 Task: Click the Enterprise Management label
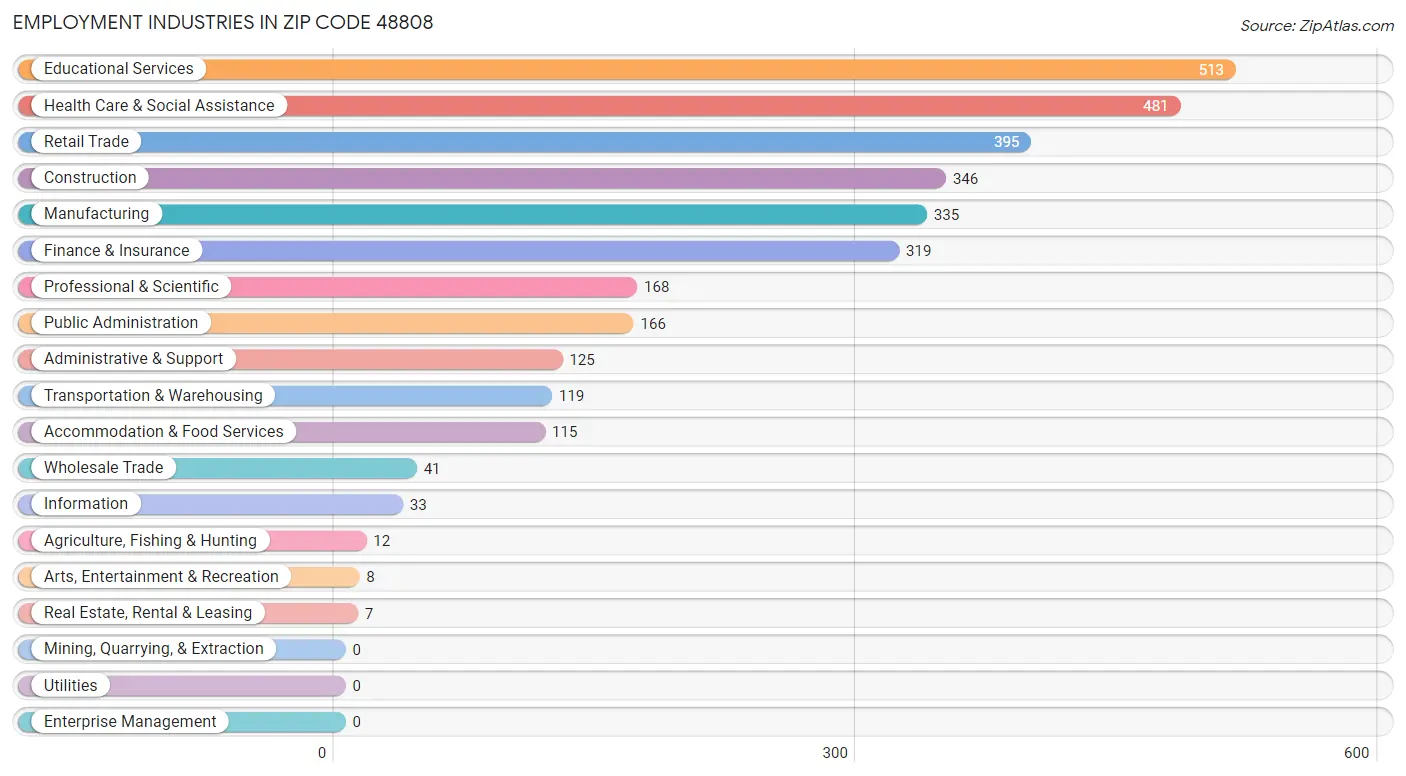tap(130, 721)
